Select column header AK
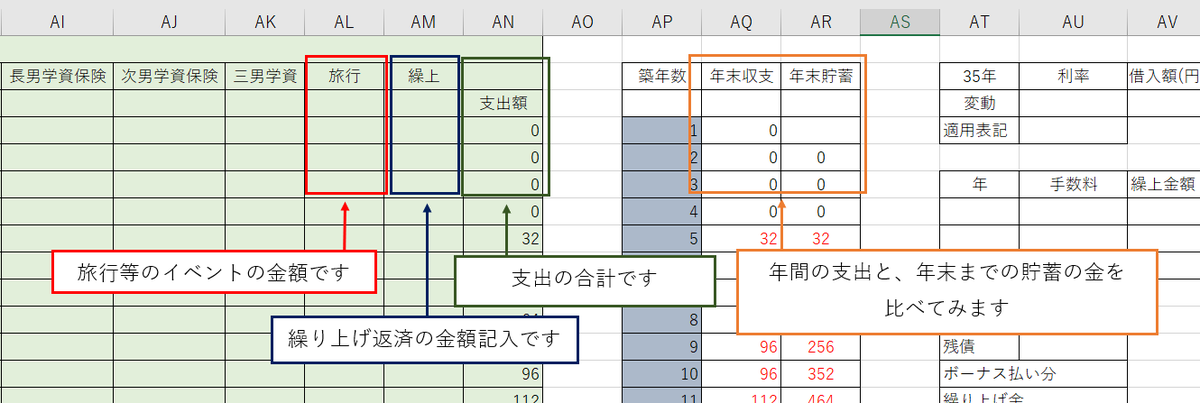 point(264,21)
